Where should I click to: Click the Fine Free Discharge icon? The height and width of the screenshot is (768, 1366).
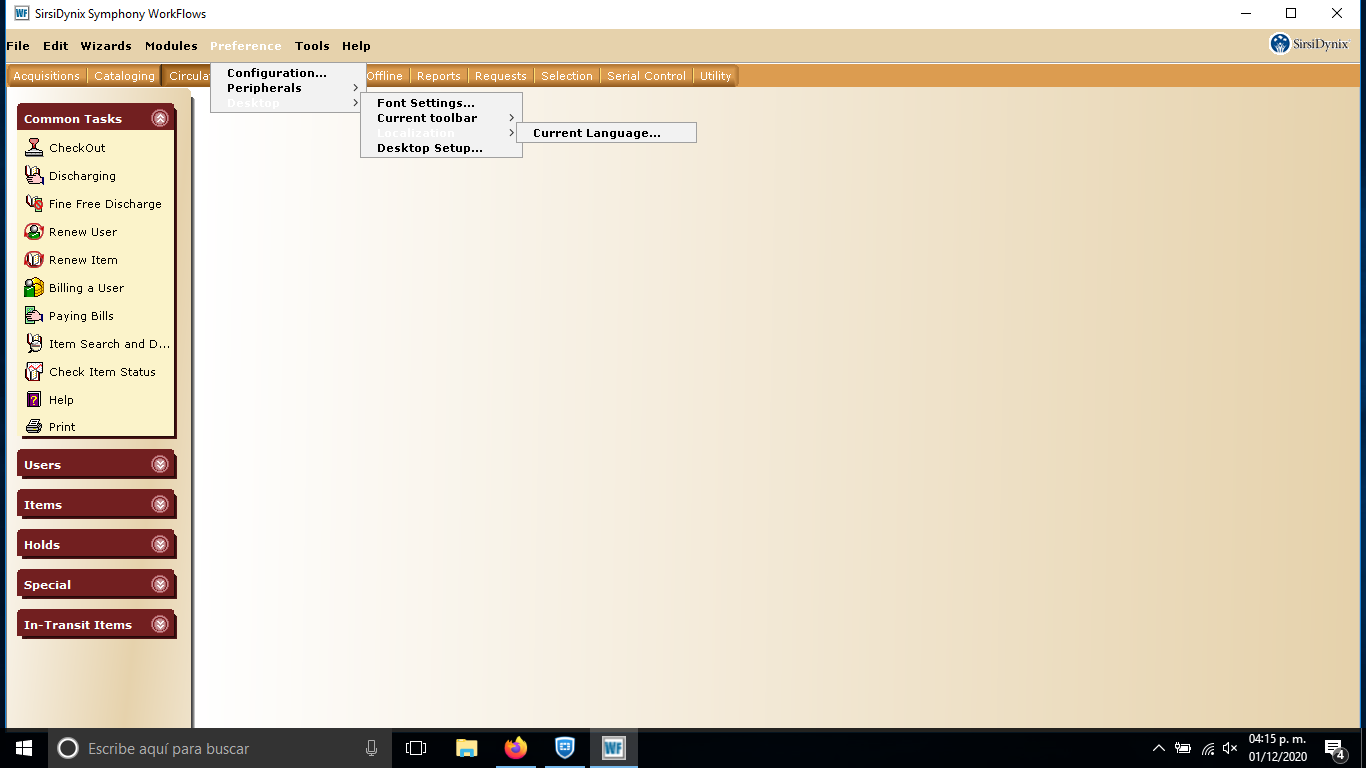(x=34, y=204)
